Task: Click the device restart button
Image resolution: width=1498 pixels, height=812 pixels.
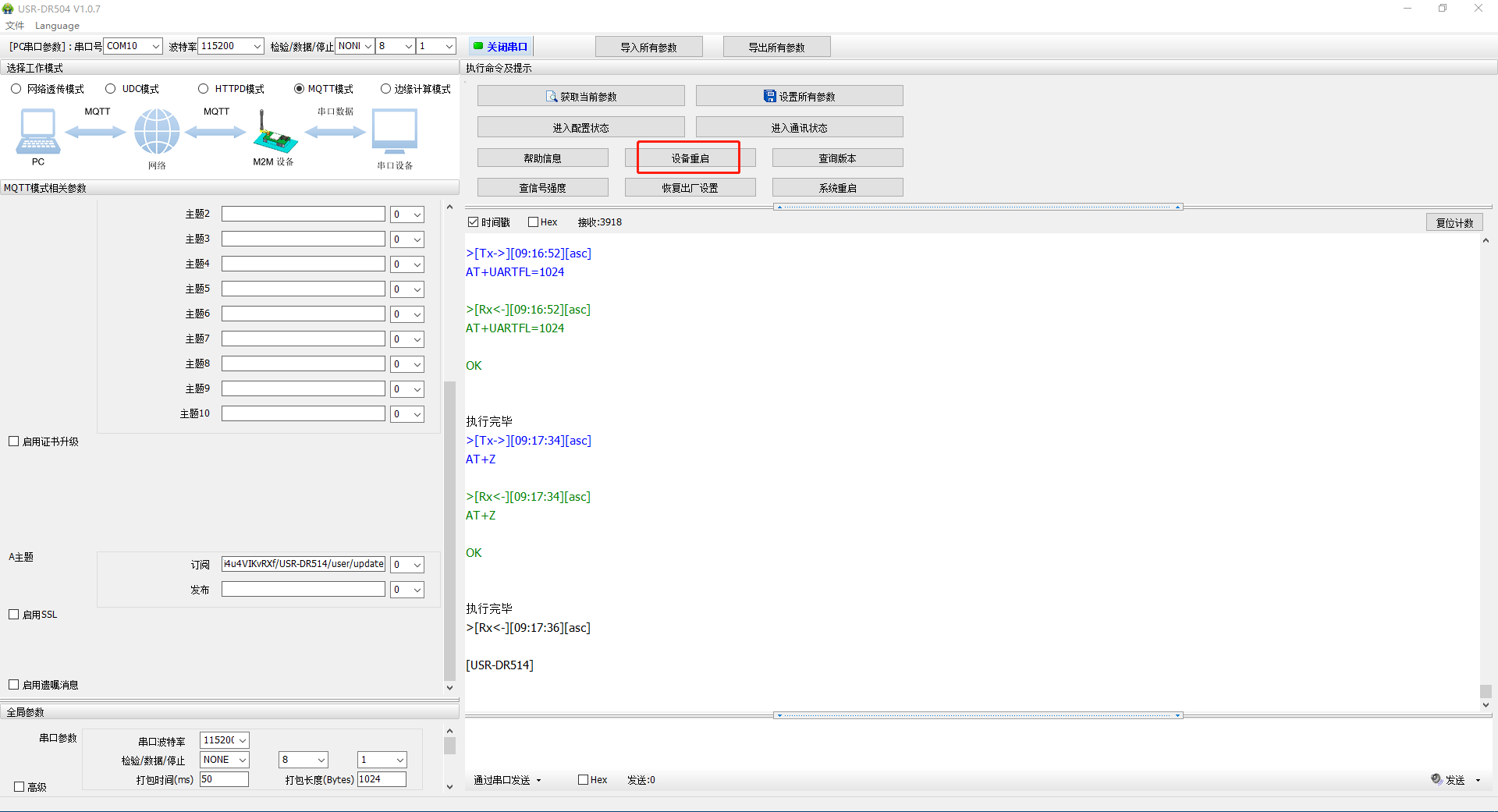Action: click(690, 158)
